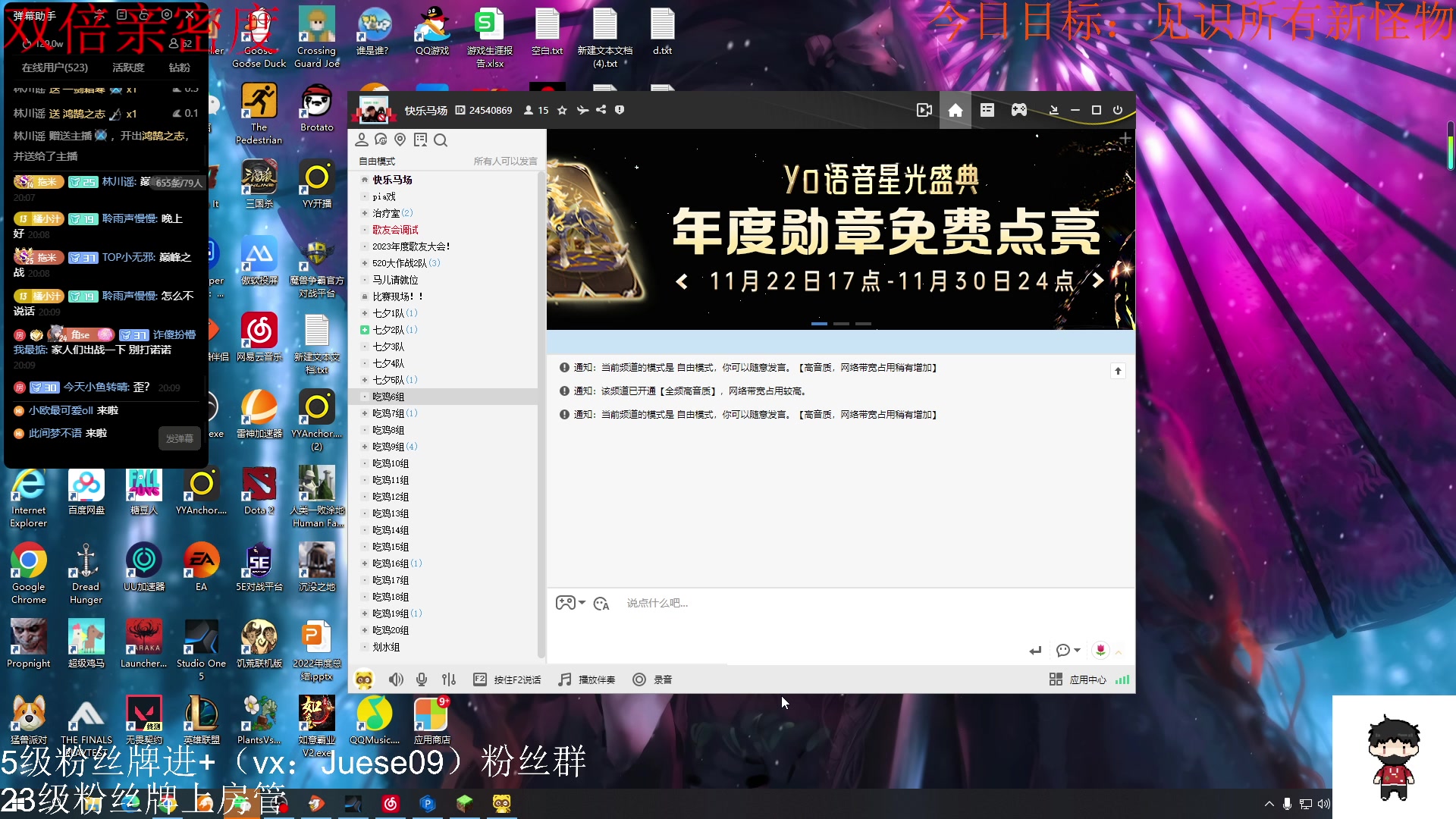Open the gamepad icon in YY header
This screenshot has width=1456, height=819.
(1019, 110)
